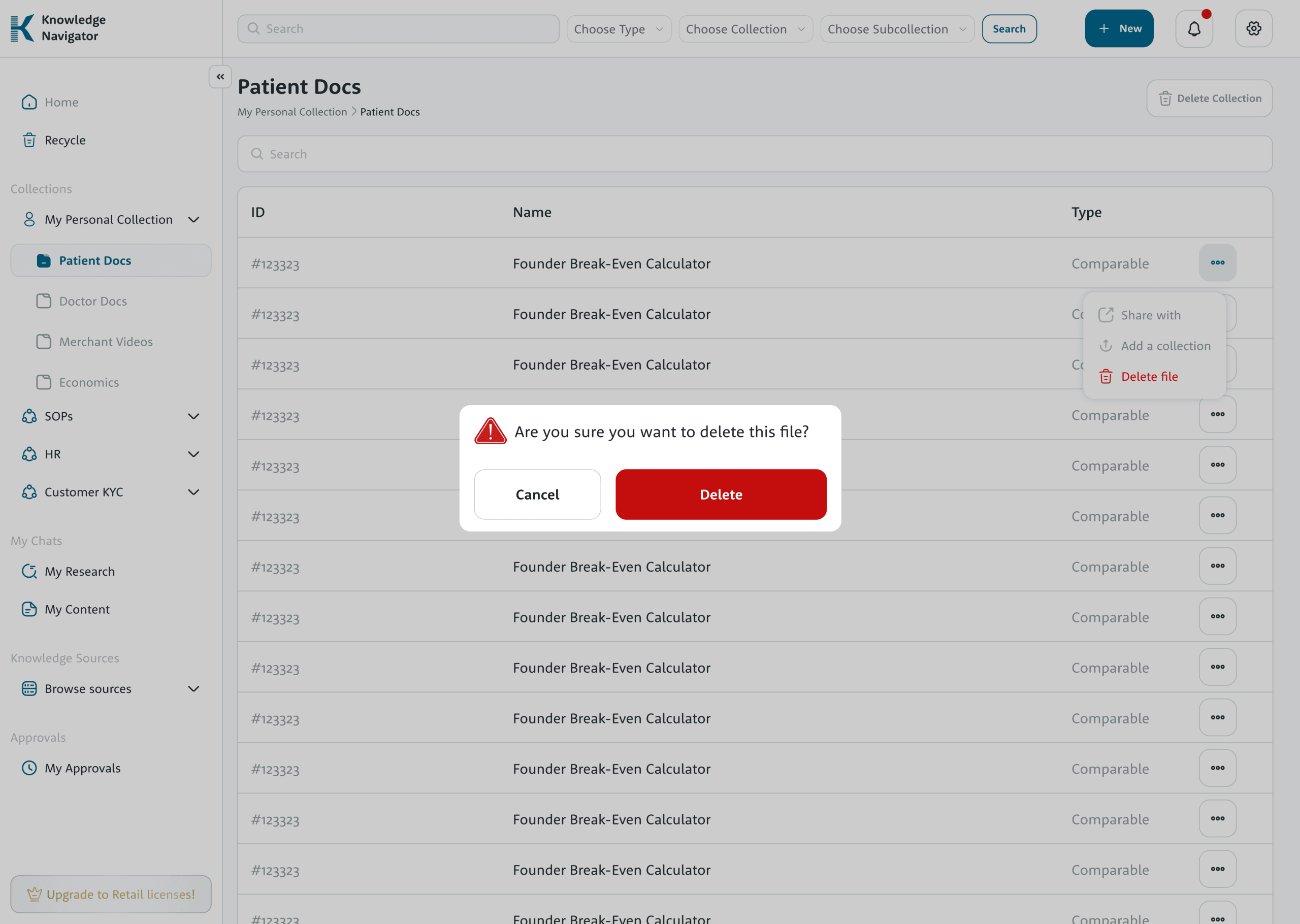Viewport: 1300px width, 924px height.
Task: Open more options for first table row
Action: click(1218, 263)
